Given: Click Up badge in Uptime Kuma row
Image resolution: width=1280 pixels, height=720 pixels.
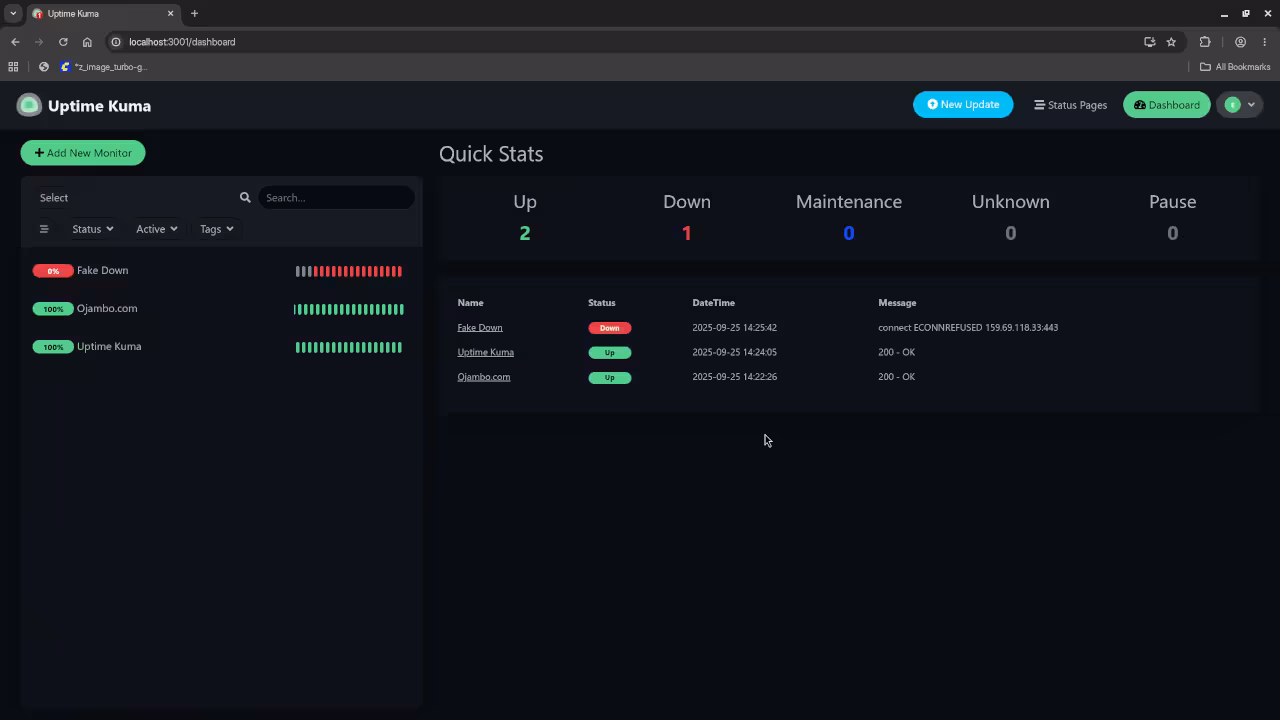Looking at the screenshot, I should pos(609,352).
